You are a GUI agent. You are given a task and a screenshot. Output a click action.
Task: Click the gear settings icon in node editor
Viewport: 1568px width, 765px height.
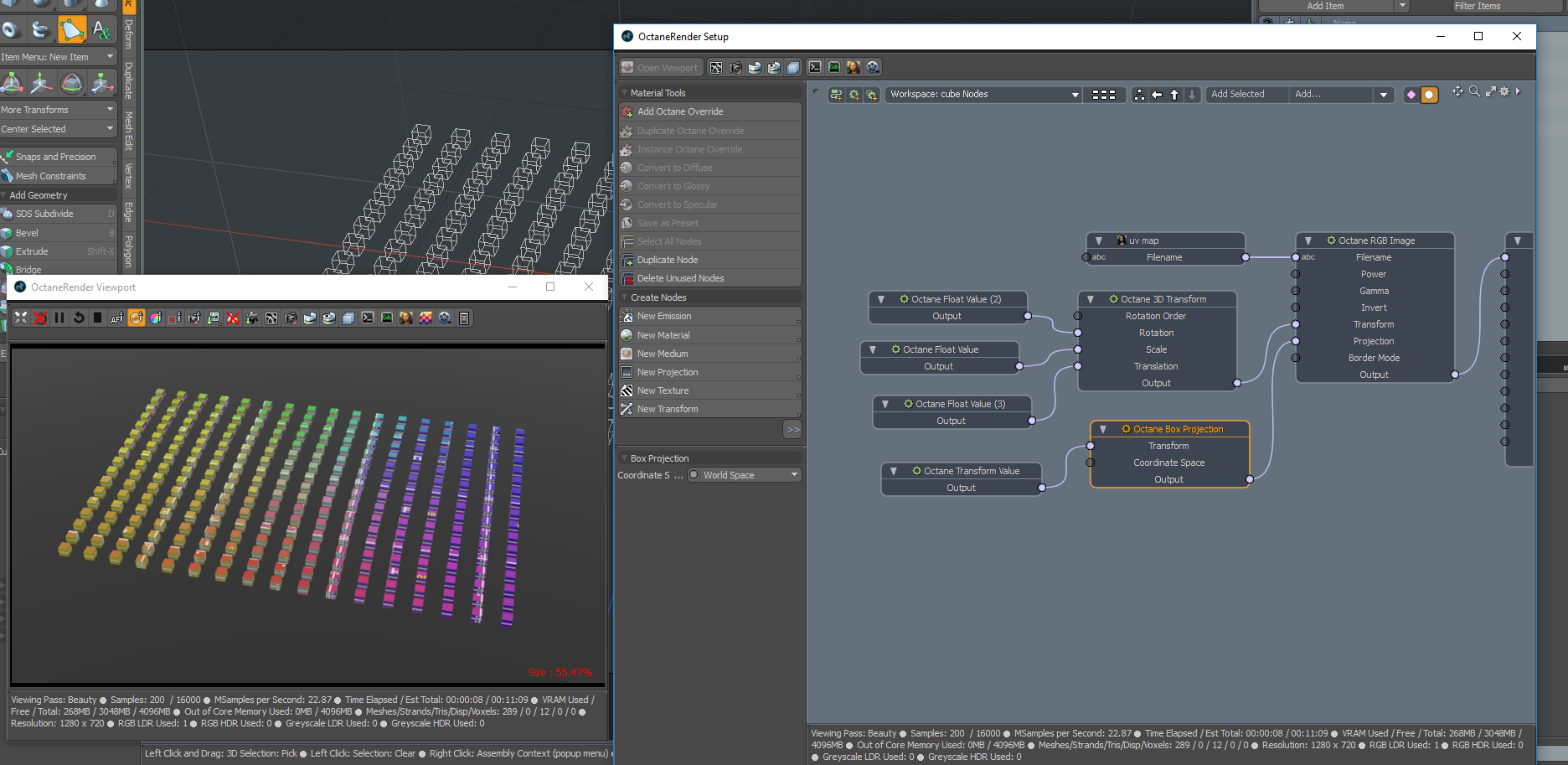[1504, 91]
